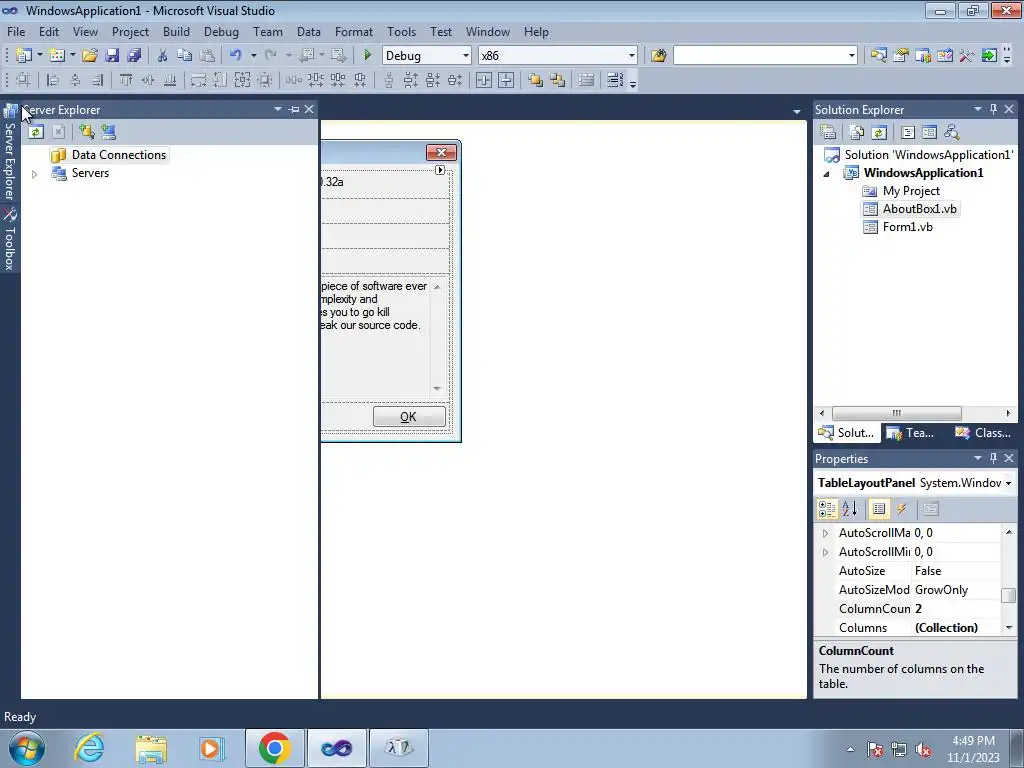
Task: Click the Show All Files icon in Solution Explorer
Action: coord(857,132)
